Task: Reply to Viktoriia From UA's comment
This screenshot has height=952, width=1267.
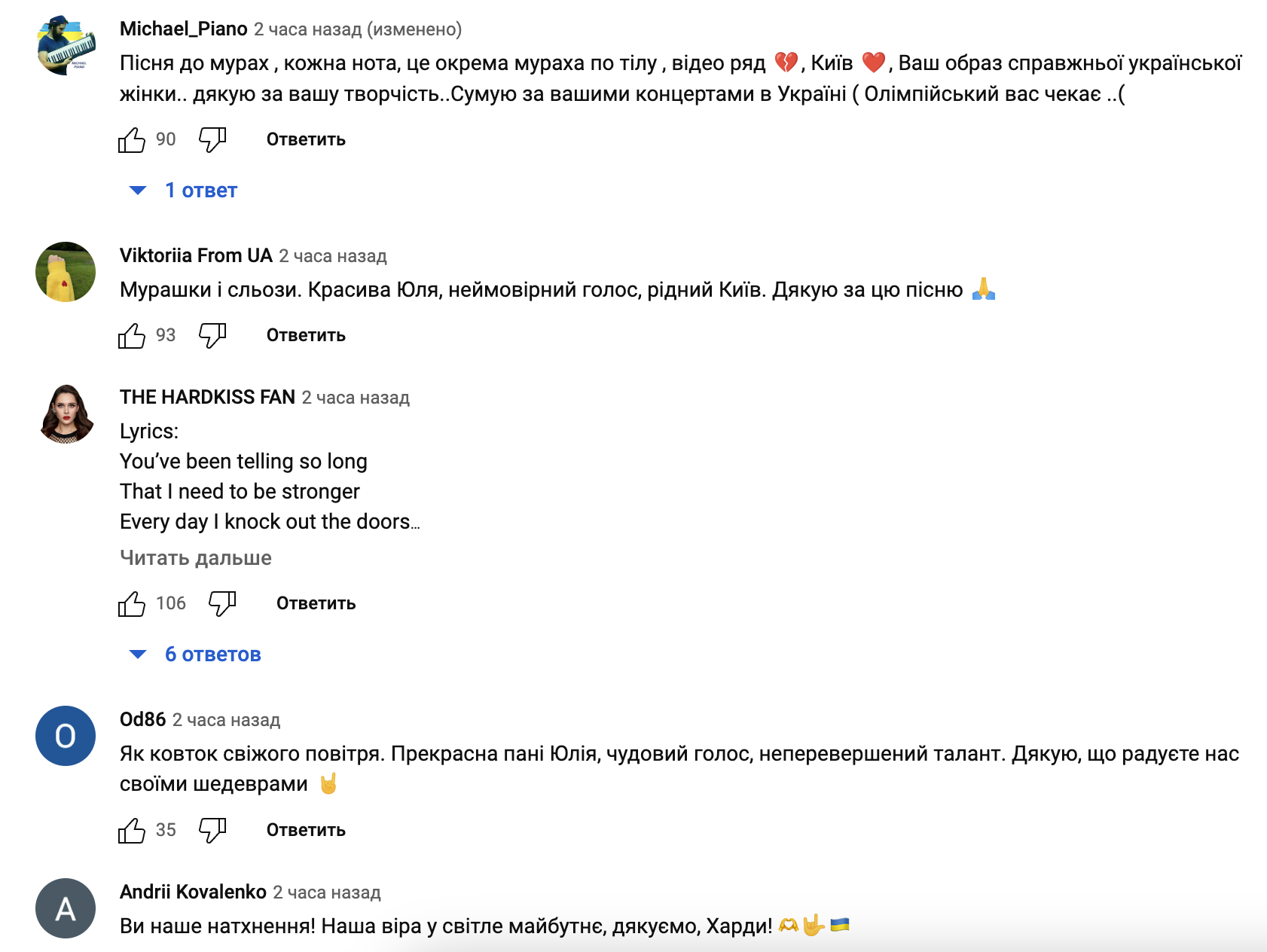Action: pyautogui.click(x=306, y=336)
